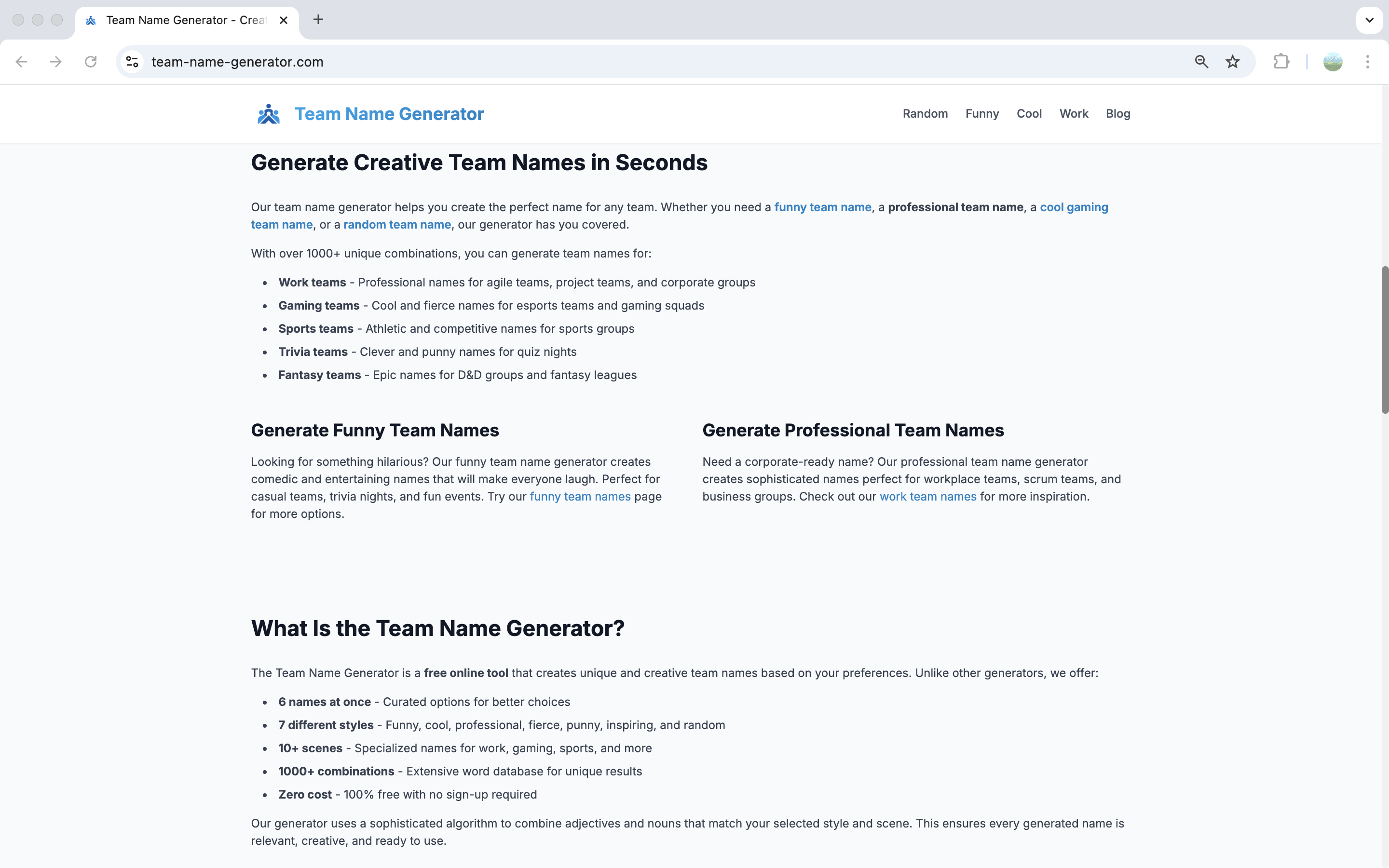Click the back navigation arrow

[21, 61]
